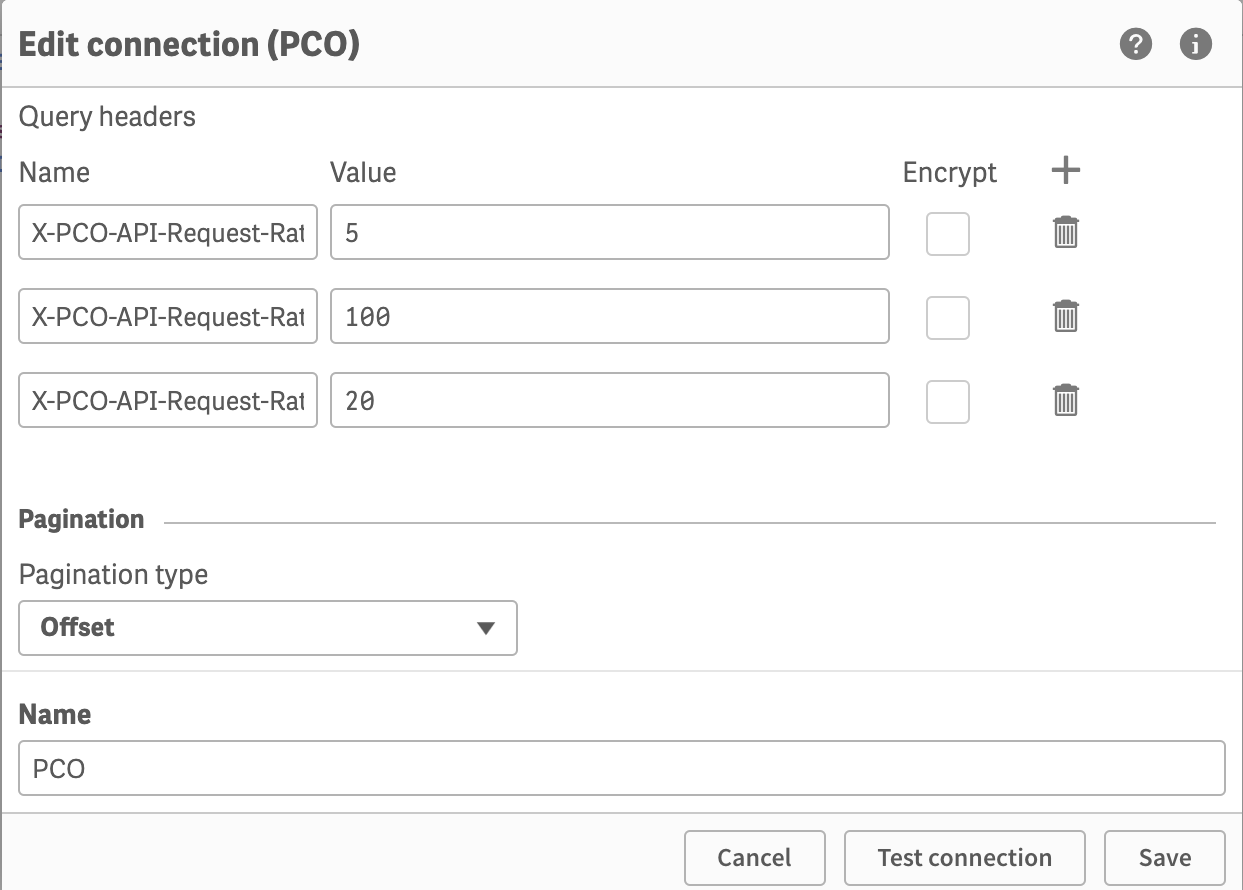Edit the header name field beside value 100
The height and width of the screenshot is (890, 1243).
point(168,316)
